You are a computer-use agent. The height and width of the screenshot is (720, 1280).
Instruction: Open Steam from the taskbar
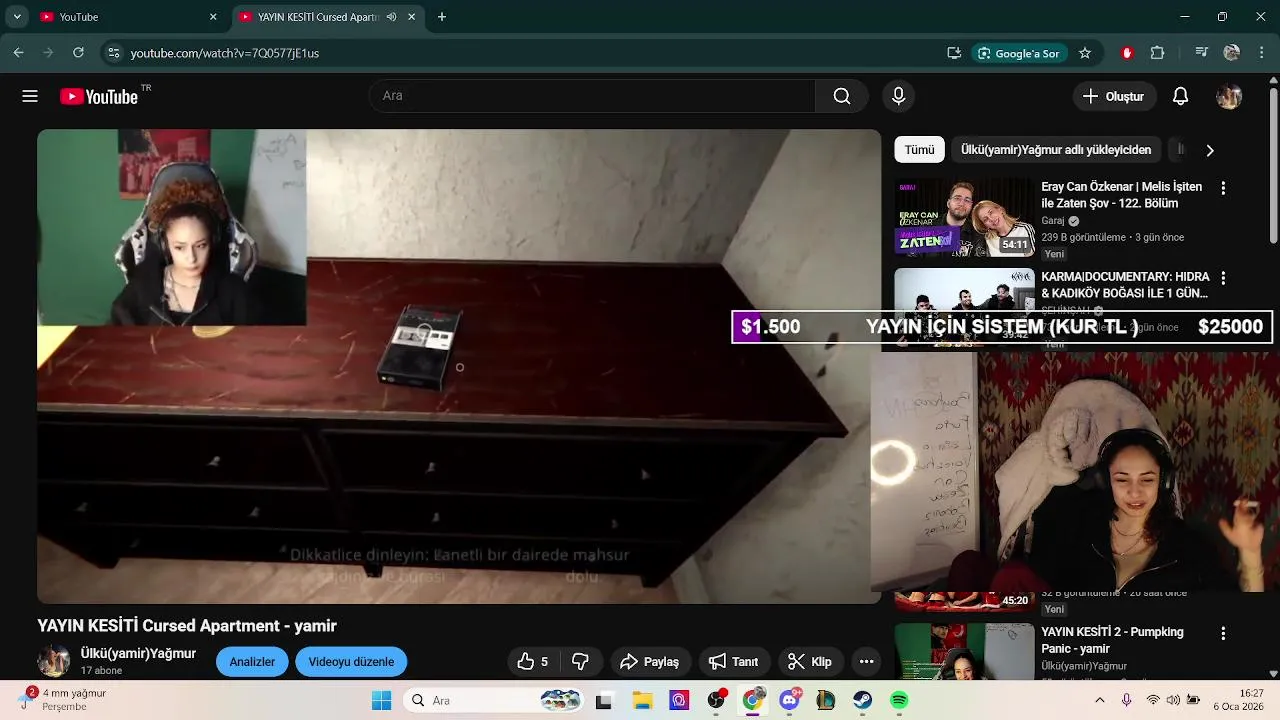(862, 700)
